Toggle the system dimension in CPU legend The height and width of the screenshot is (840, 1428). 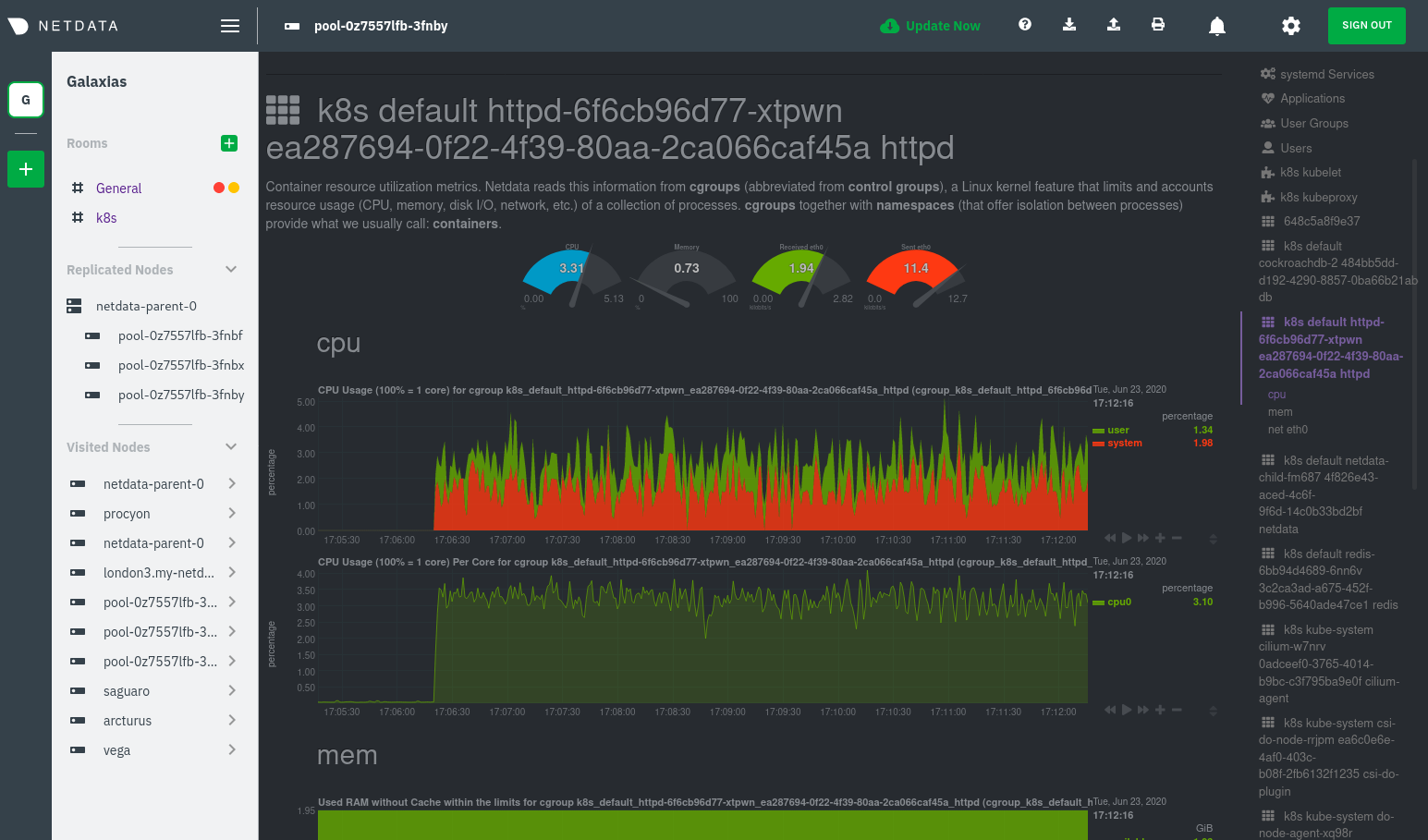click(1125, 443)
